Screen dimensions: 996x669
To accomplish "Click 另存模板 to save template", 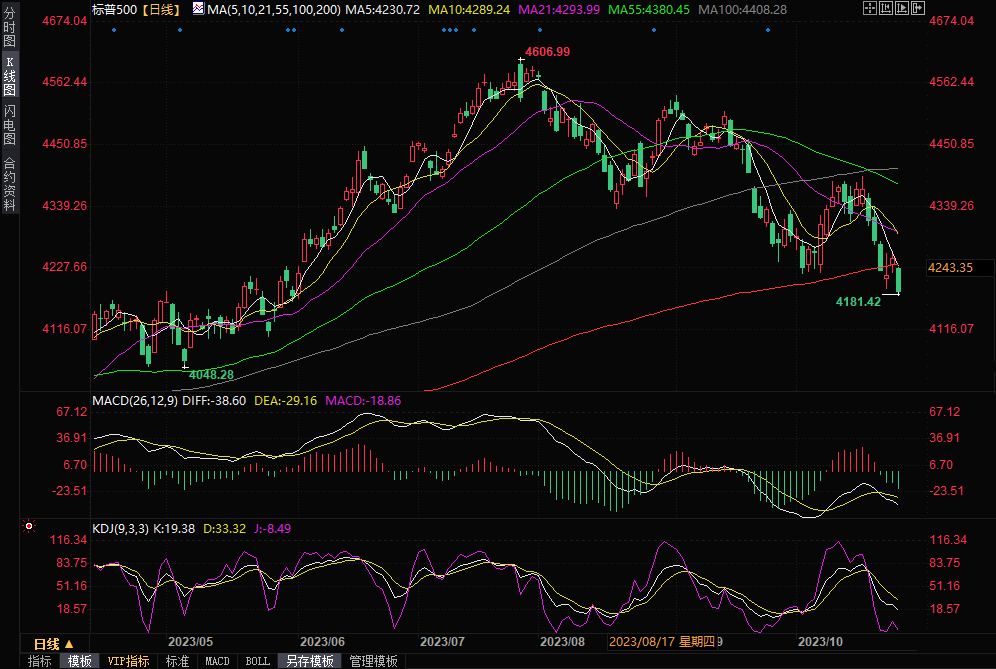I will coord(308,661).
